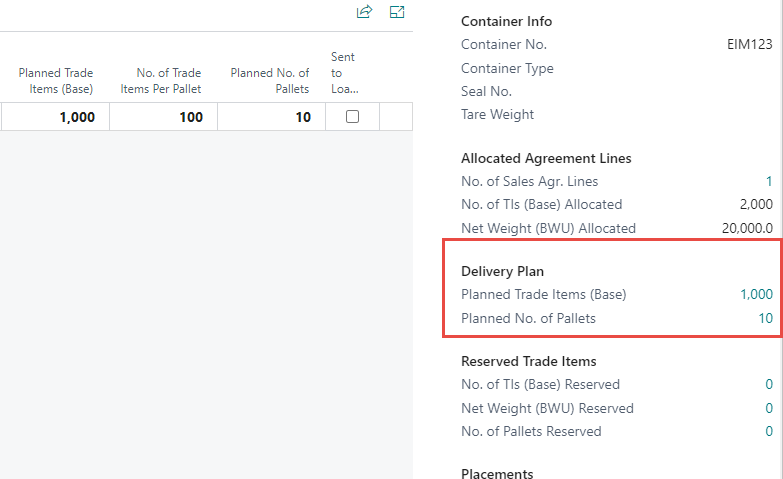Open Planned No. of Pallets value 10
This screenshot has height=479, width=783.
[765, 319]
